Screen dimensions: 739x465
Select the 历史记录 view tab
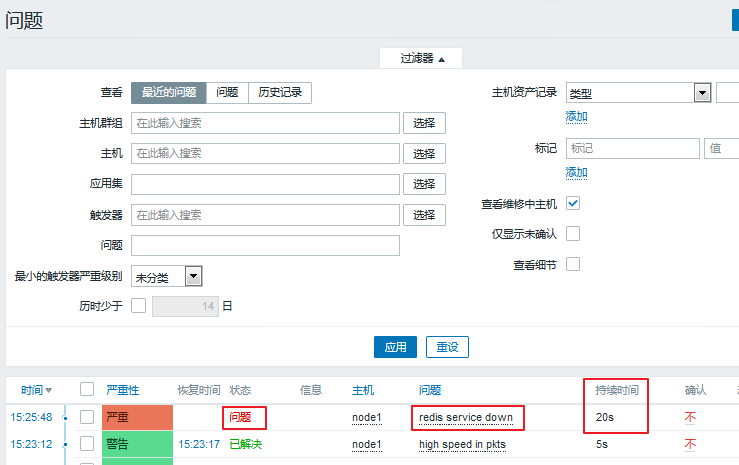(x=279, y=93)
